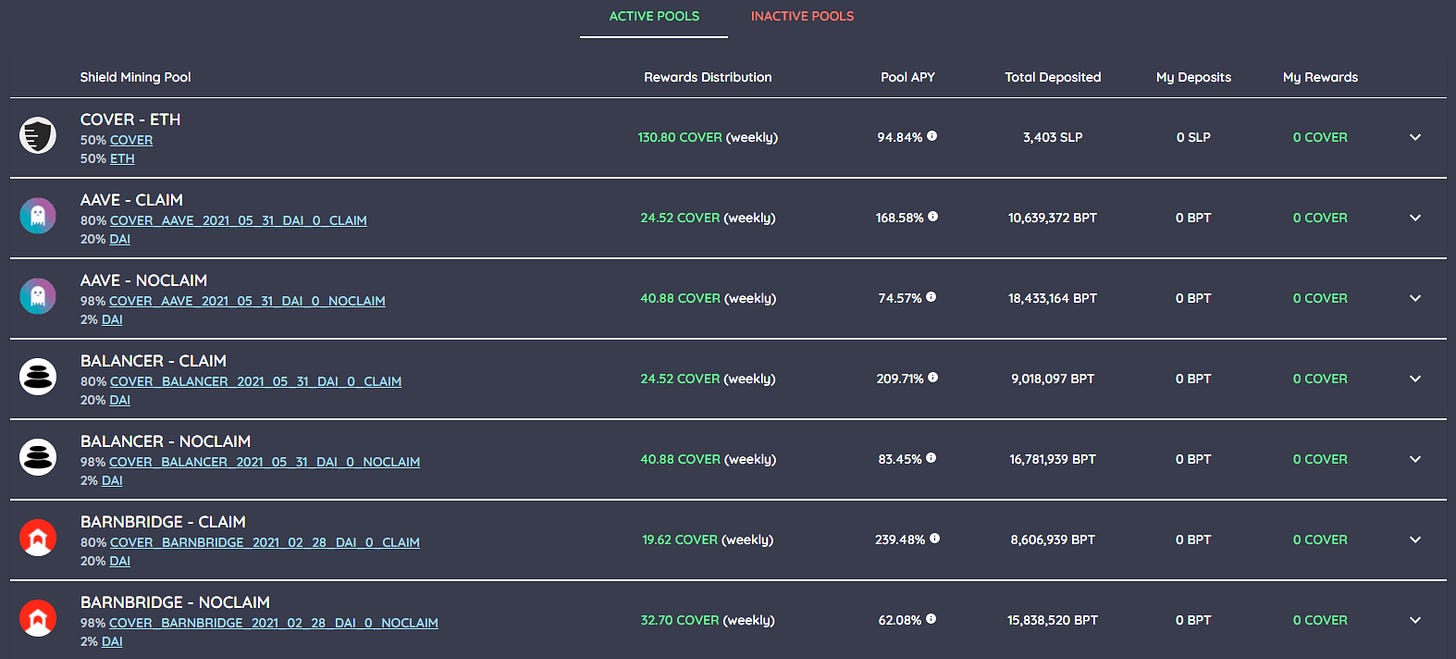Switch to the Inactive Pools tab
Image resolution: width=1456 pixels, height=659 pixels.
[802, 16]
